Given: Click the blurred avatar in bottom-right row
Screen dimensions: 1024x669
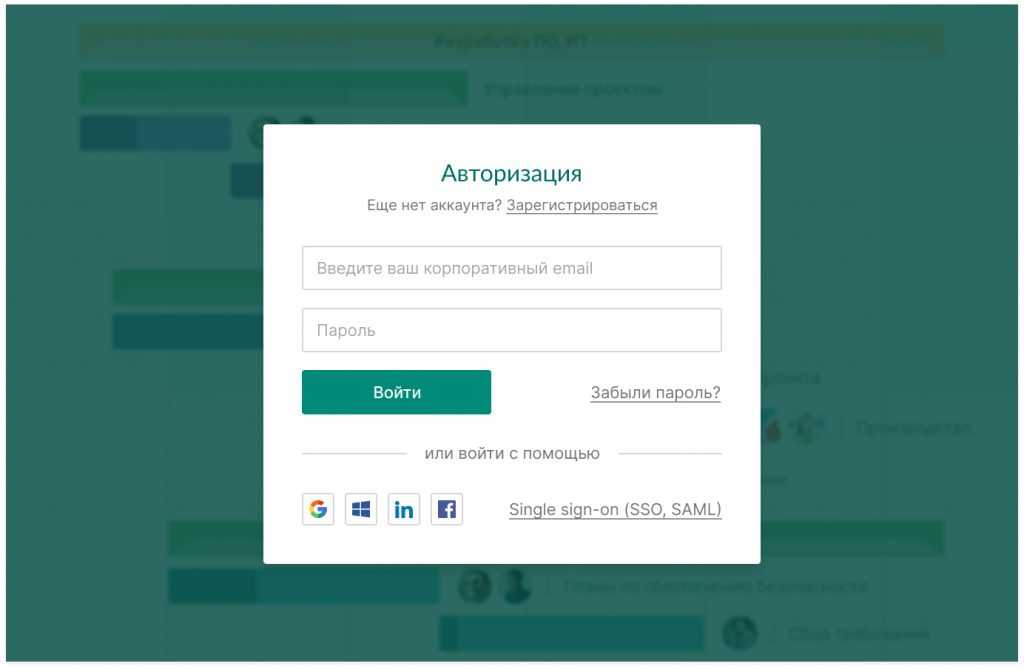Looking at the screenshot, I should tap(740, 632).
